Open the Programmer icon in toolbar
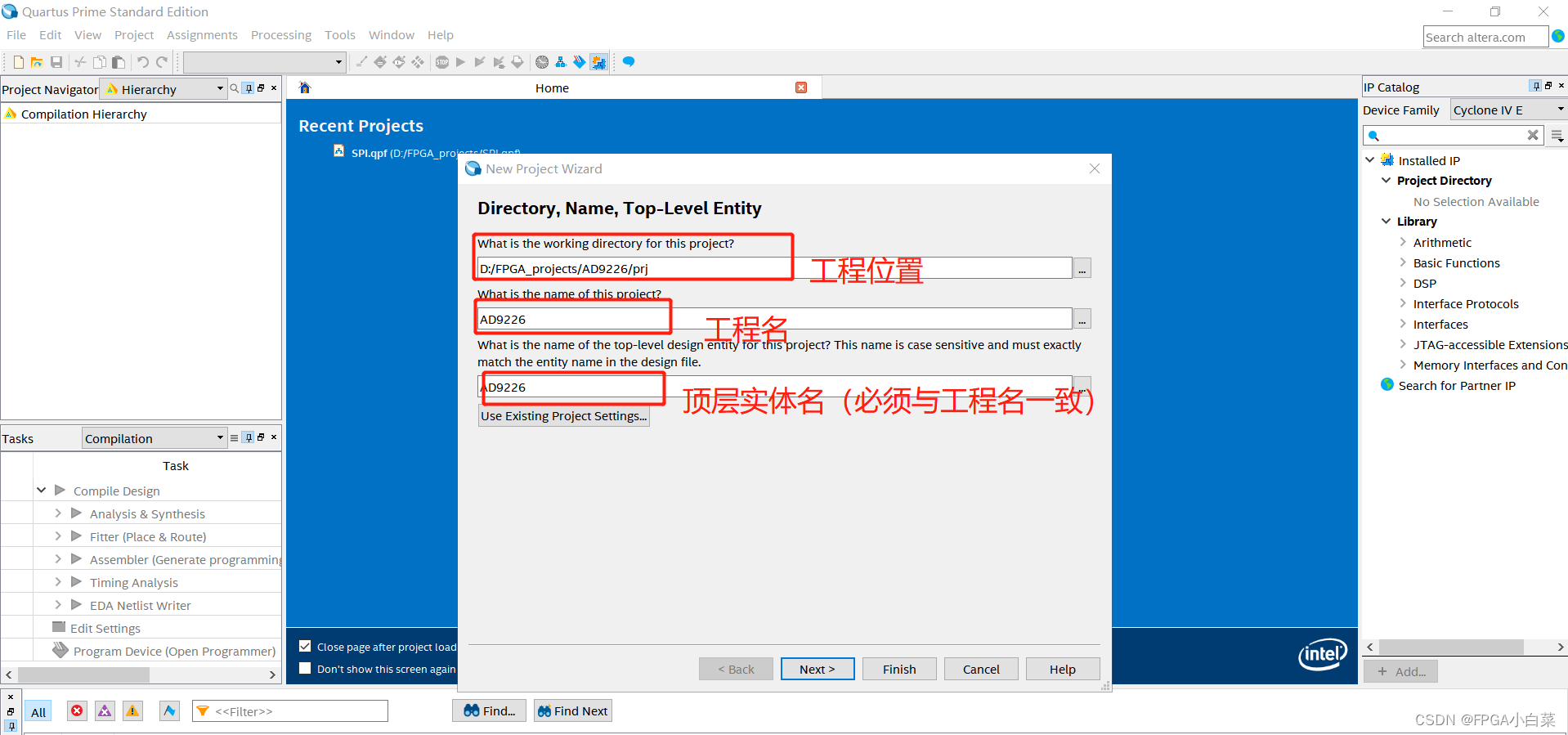1568x735 pixels. point(579,62)
